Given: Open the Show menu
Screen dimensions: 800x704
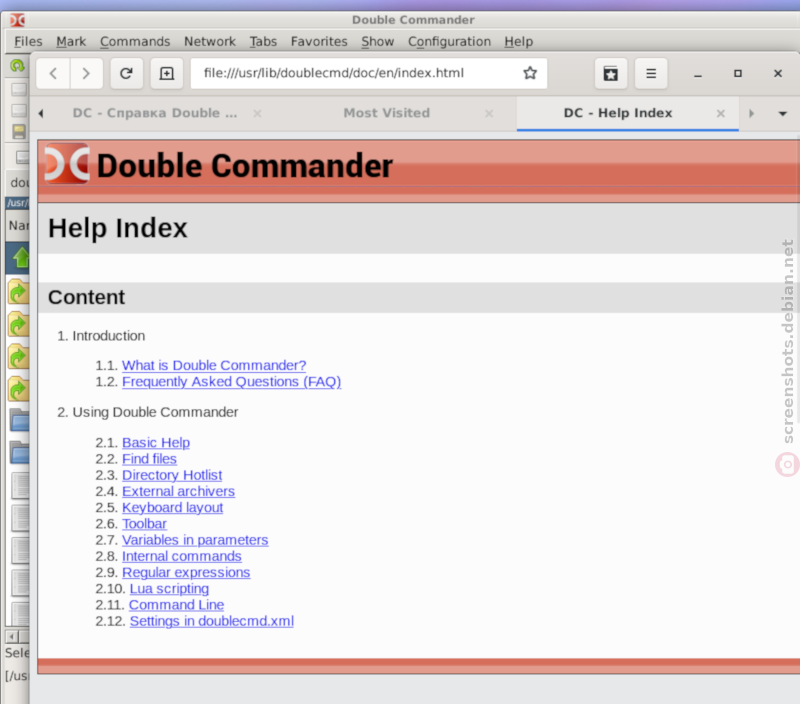Looking at the screenshot, I should (378, 41).
